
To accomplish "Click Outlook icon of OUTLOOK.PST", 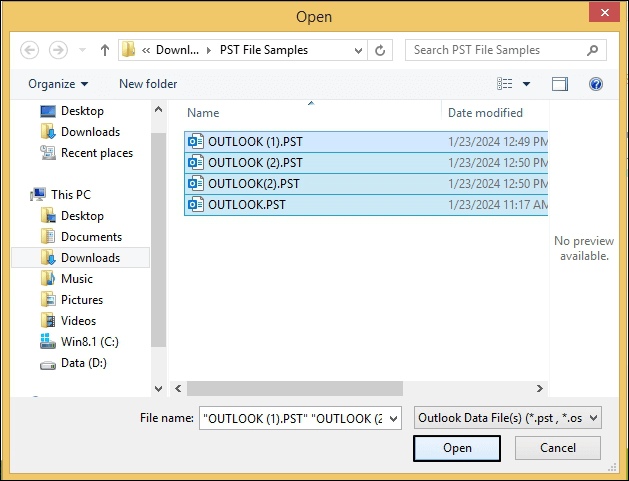I will click(196, 205).
